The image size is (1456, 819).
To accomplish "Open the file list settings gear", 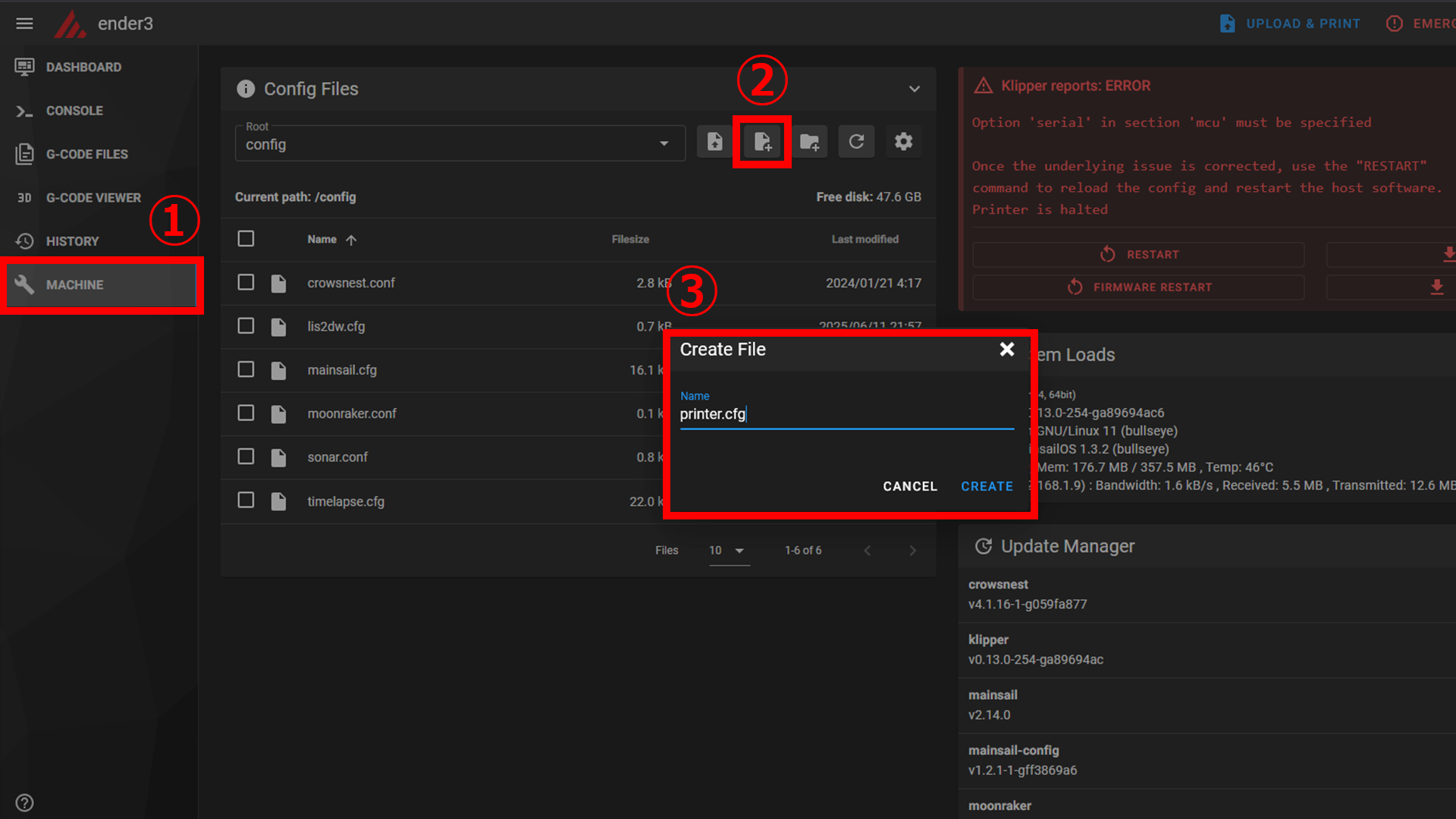I will 903,142.
